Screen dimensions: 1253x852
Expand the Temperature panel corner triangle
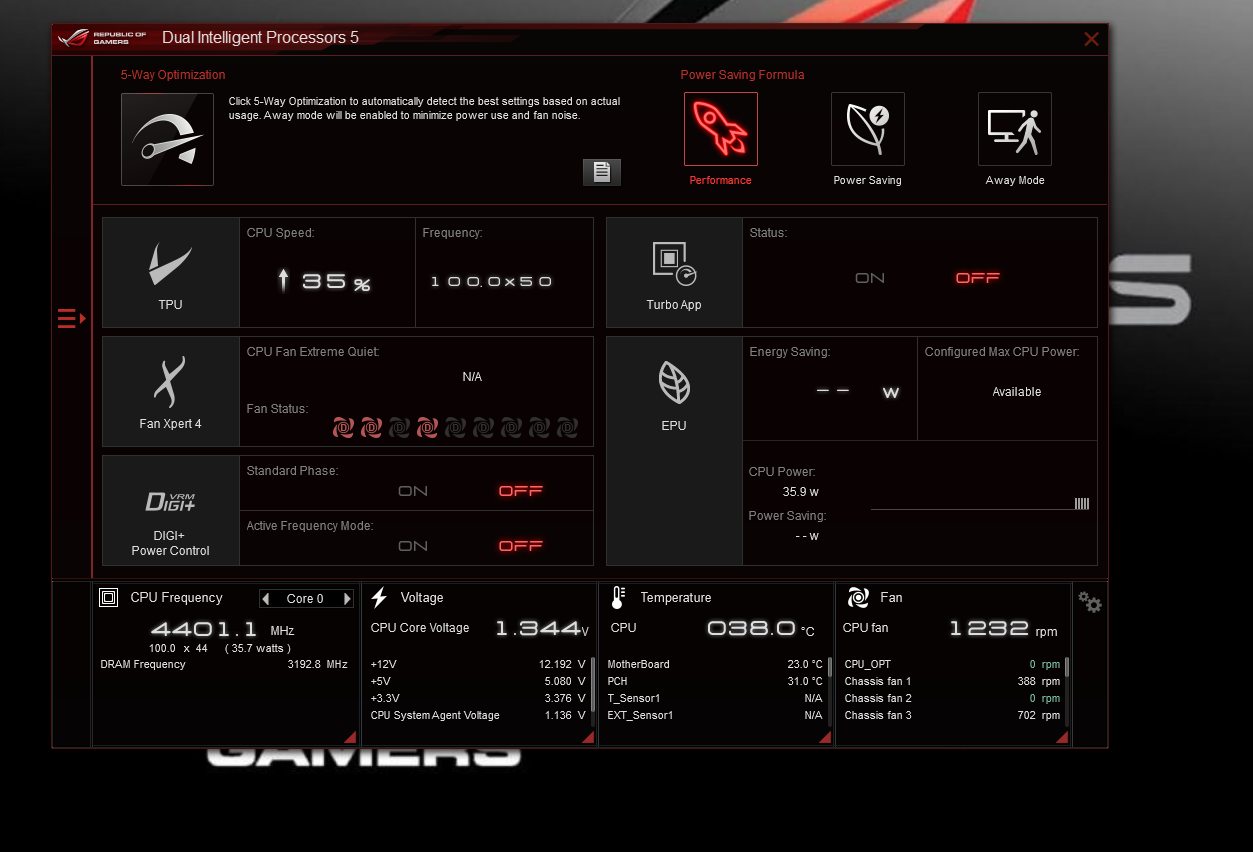click(x=825, y=737)
